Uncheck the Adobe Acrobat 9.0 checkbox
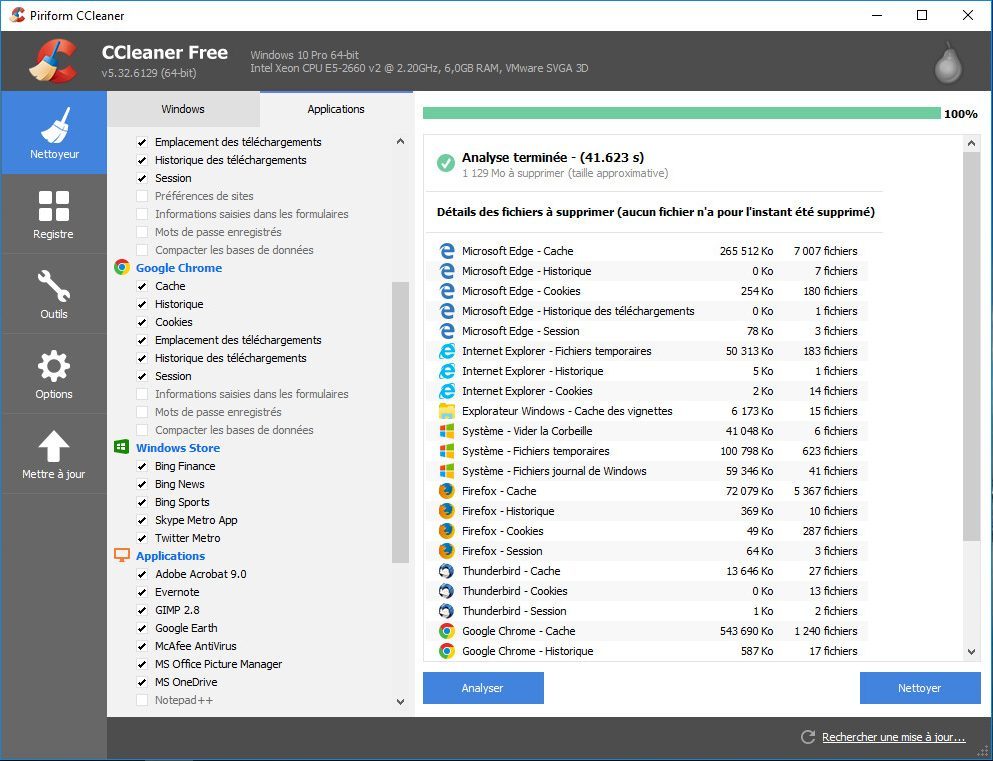 click(x=142, y=574)
